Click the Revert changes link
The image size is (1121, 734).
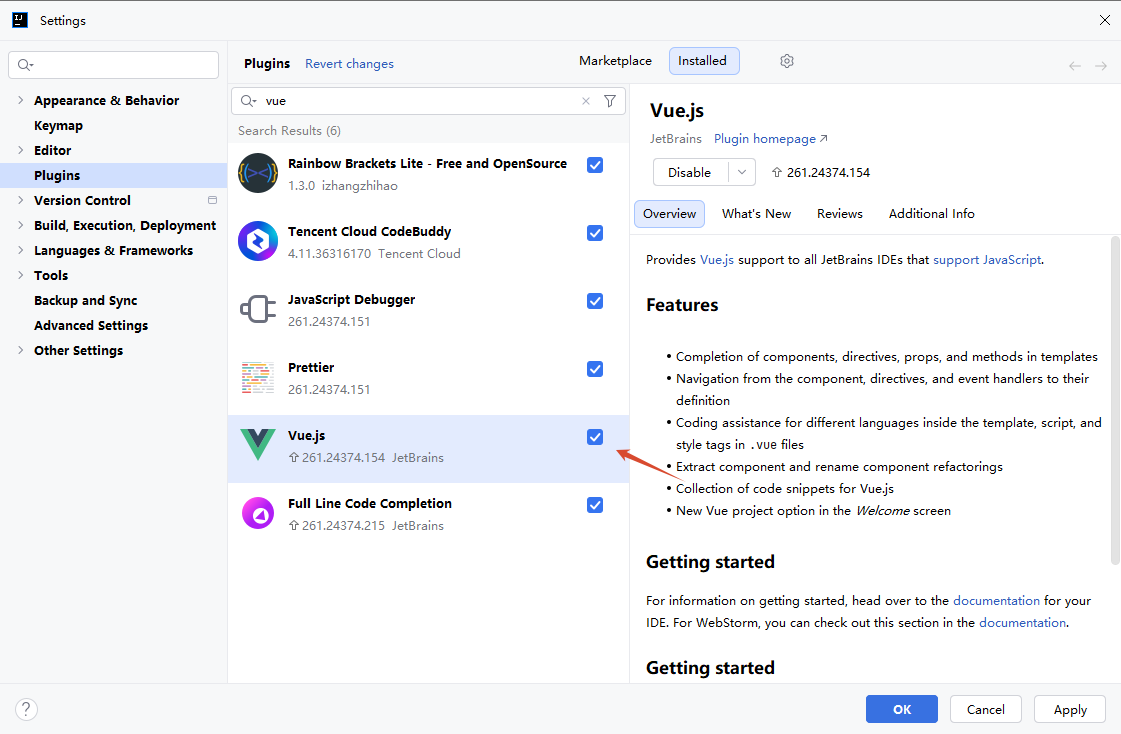click(349, 64)
